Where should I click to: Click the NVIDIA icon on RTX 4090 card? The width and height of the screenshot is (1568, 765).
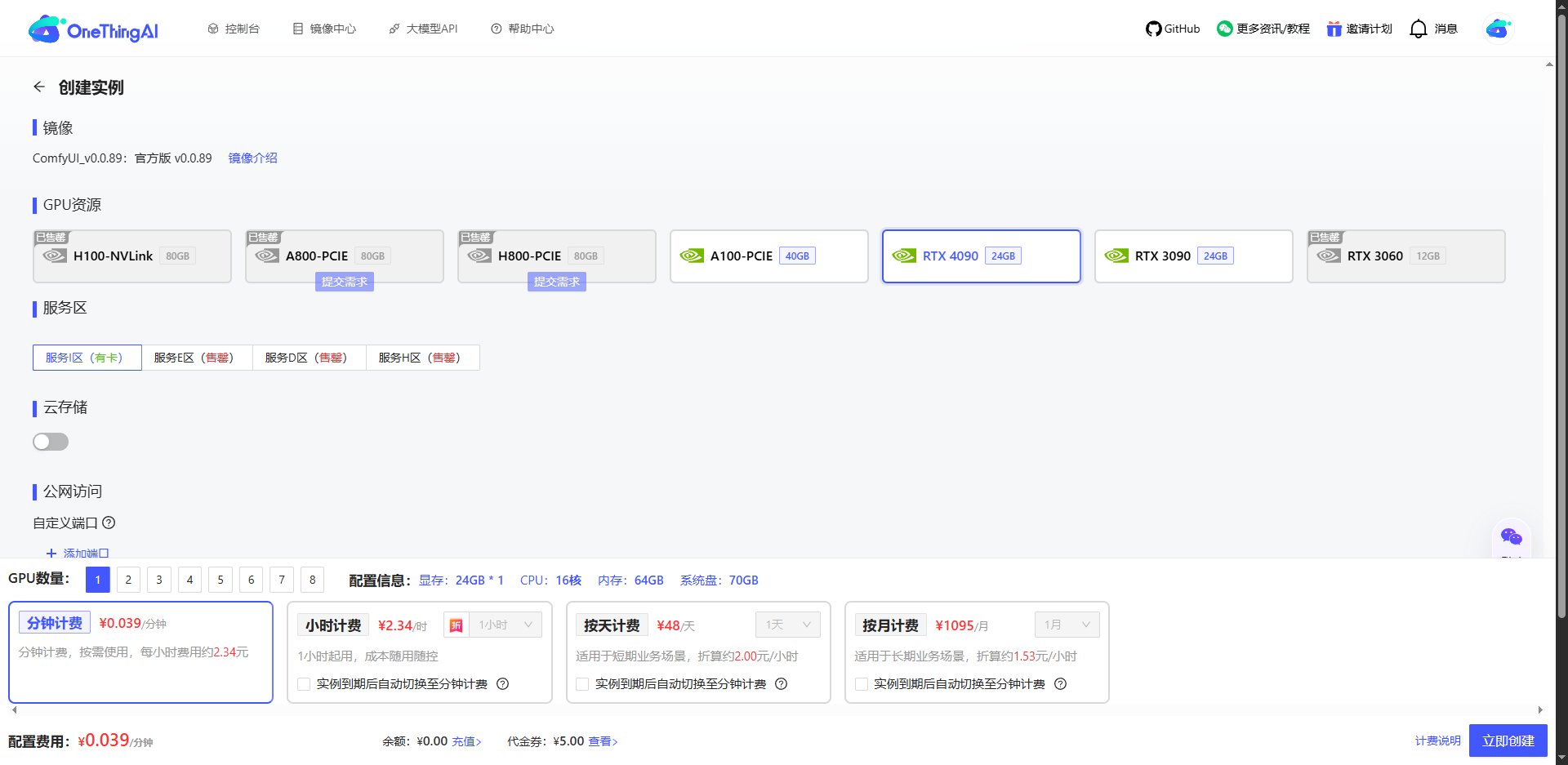[x=904, y=256]
